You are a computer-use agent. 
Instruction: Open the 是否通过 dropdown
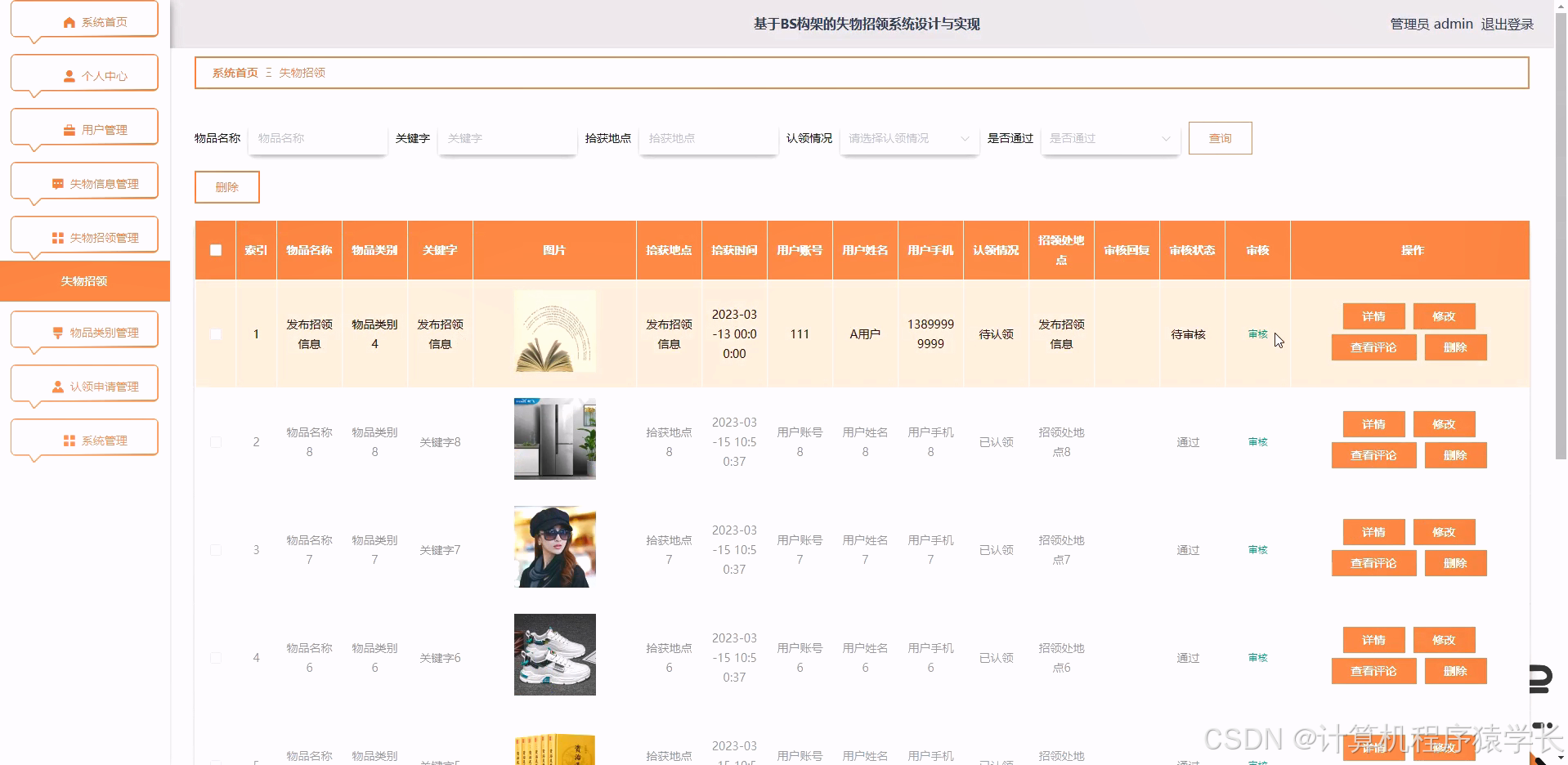tap(1110, 139)
